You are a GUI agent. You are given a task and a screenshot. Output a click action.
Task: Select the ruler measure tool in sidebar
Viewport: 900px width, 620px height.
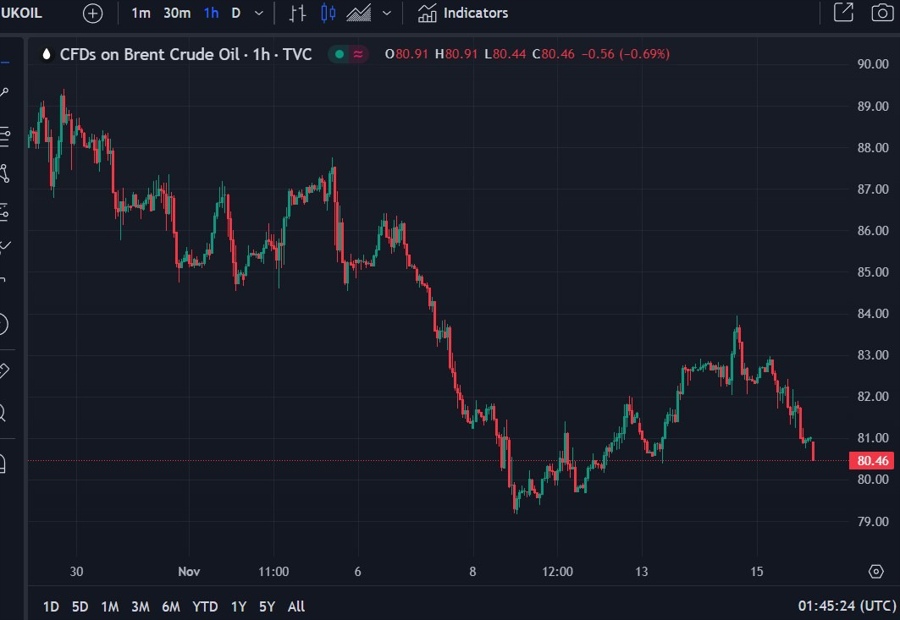3,370
